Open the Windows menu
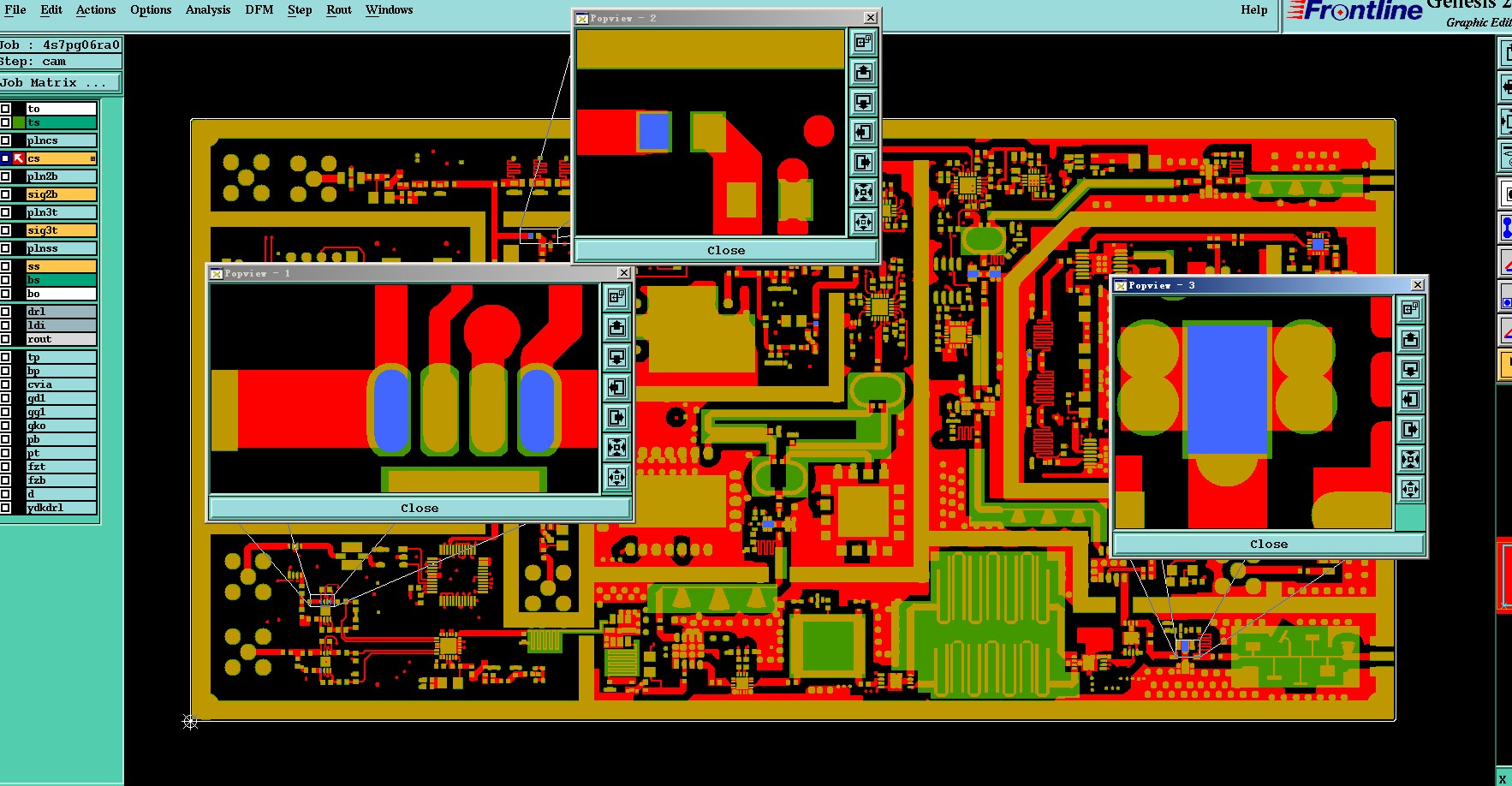 (389, 9)
